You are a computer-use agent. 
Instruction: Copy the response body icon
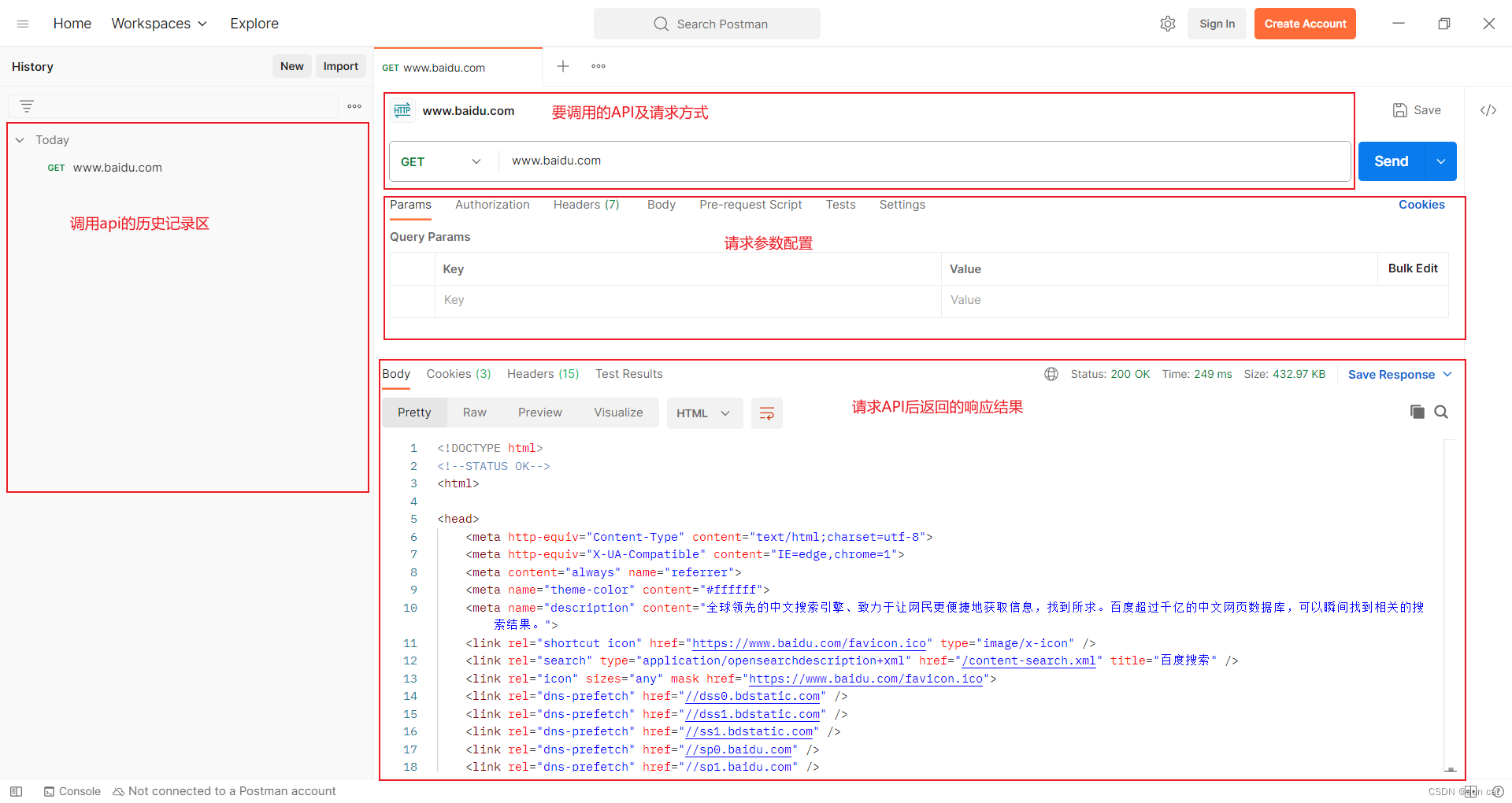(1417, 412)
